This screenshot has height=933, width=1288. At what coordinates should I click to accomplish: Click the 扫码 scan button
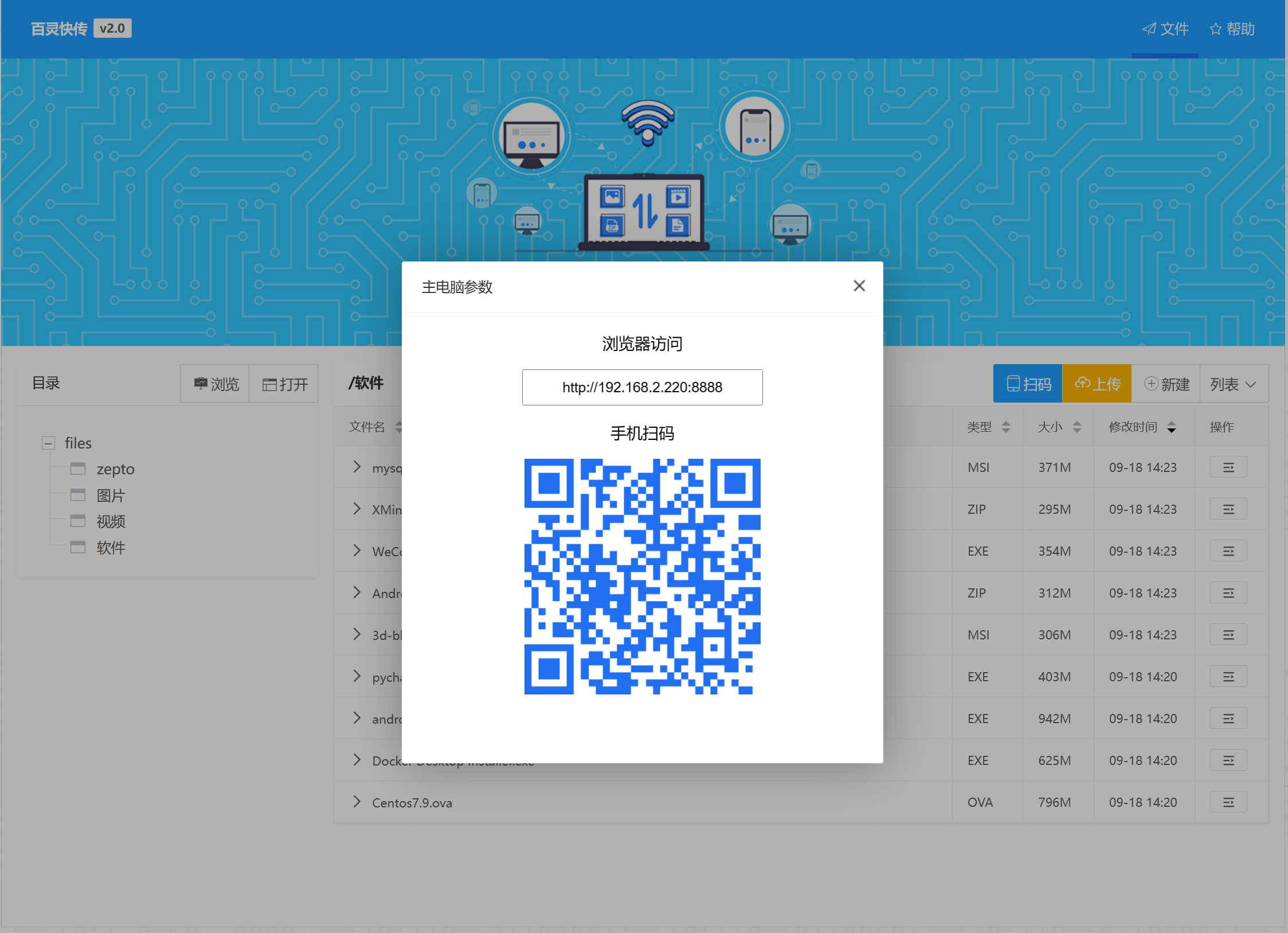(1028, 384)
